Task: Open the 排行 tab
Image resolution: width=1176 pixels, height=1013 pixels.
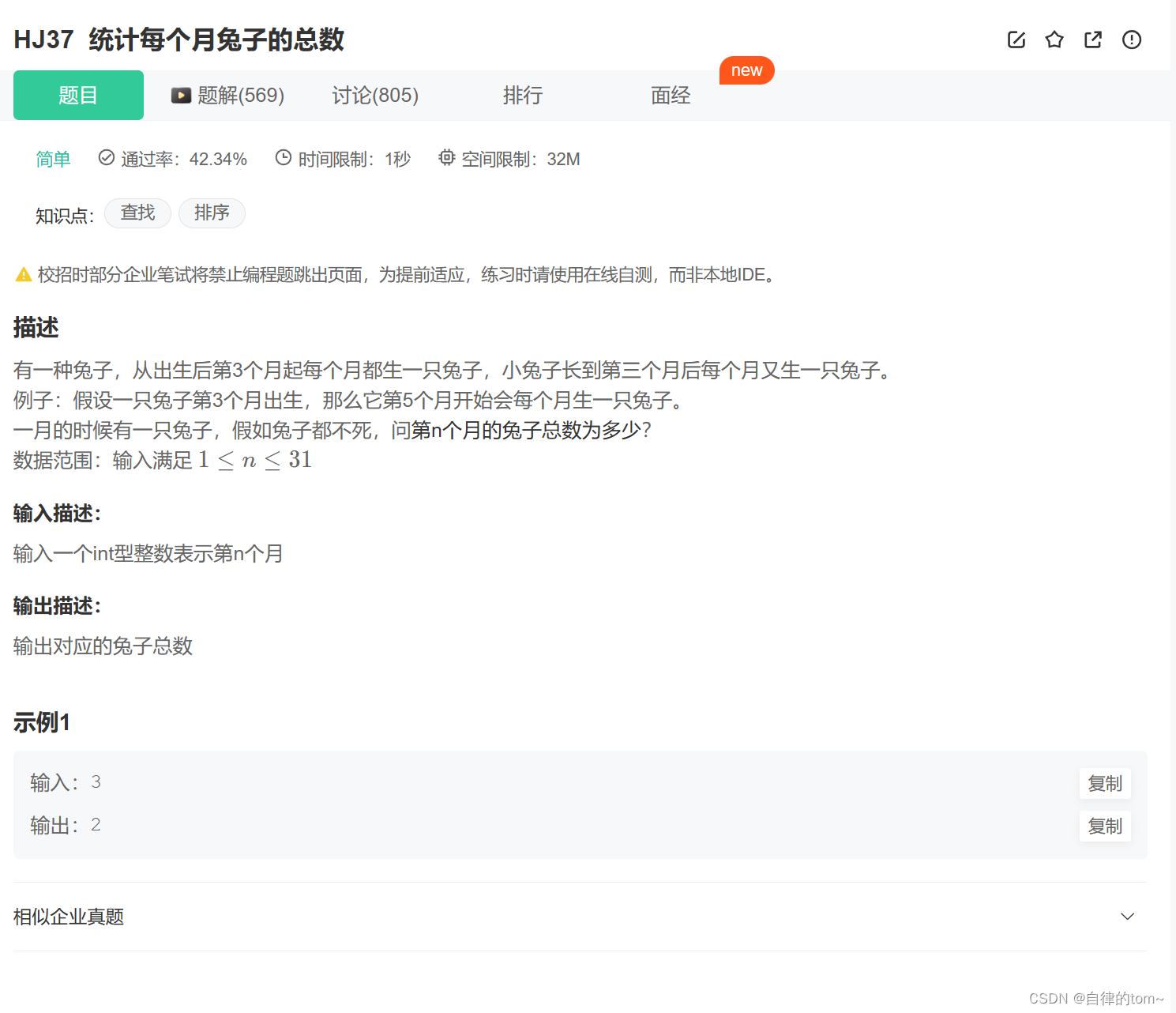Action: point(523,96)
